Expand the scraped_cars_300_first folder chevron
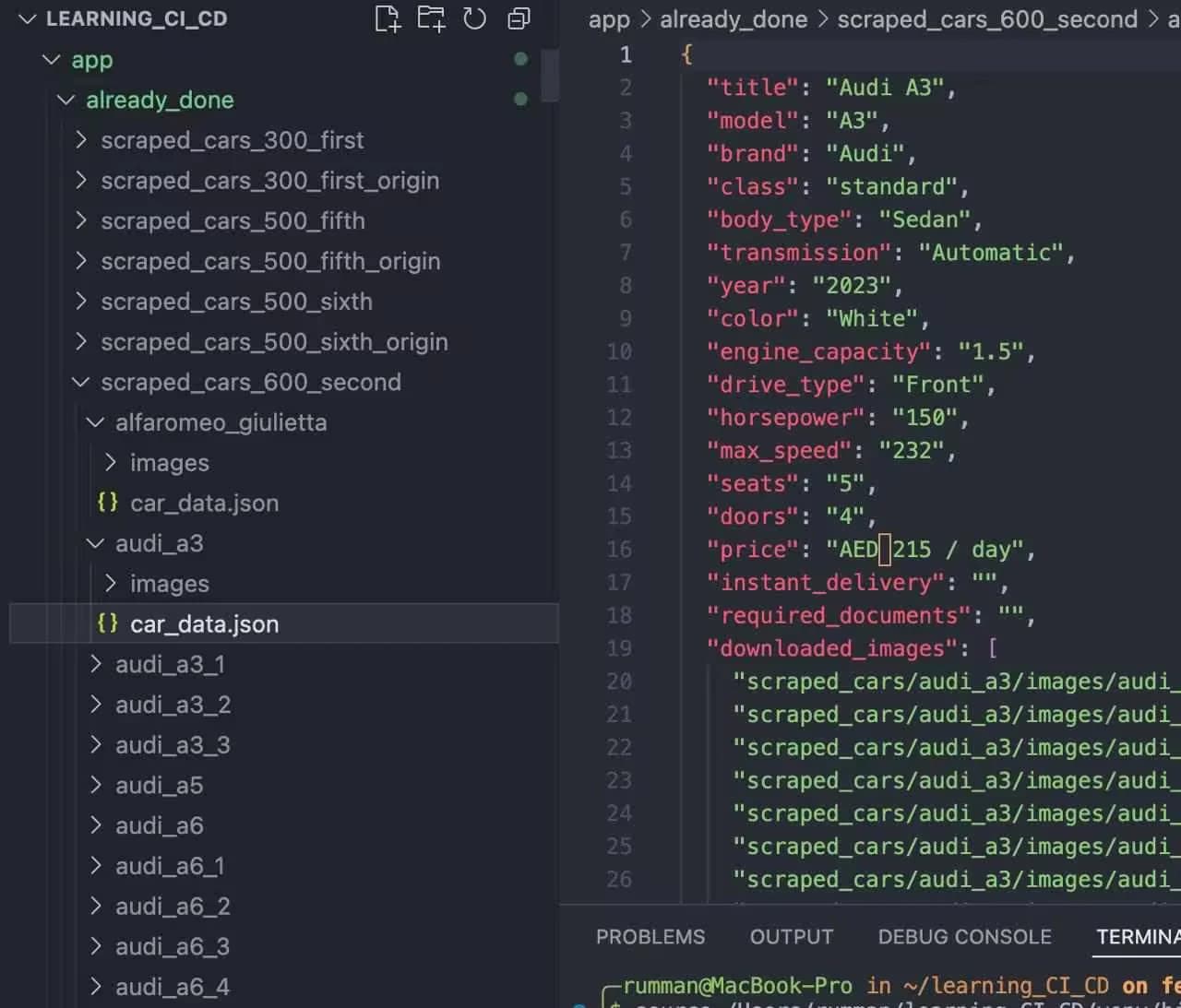This screenshot has width=1181, height=1008. (x=81, y=140)
